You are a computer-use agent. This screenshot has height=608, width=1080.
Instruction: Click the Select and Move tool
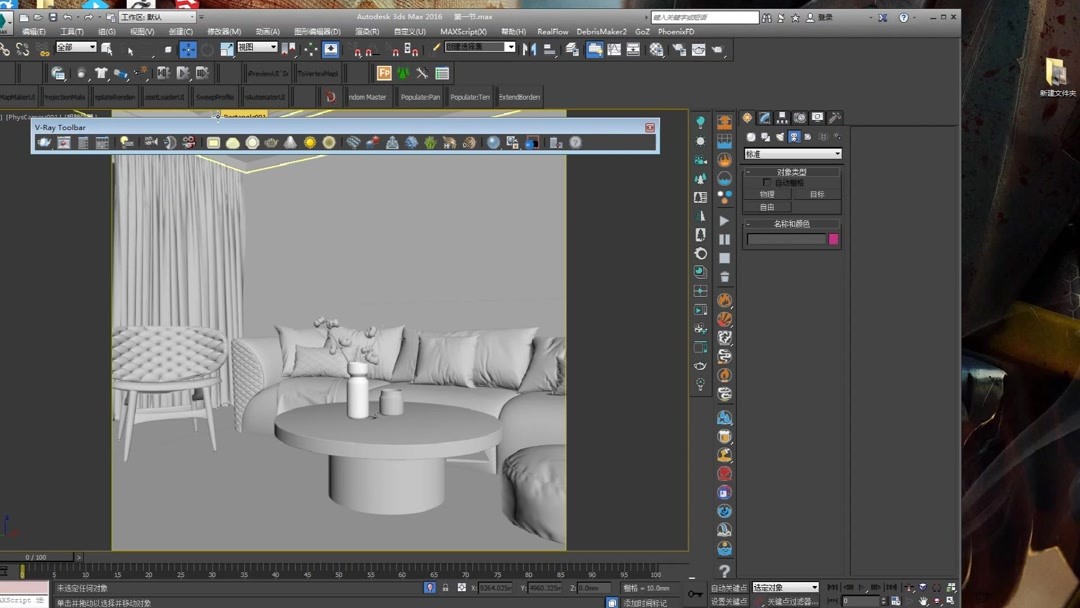(188, 48)
